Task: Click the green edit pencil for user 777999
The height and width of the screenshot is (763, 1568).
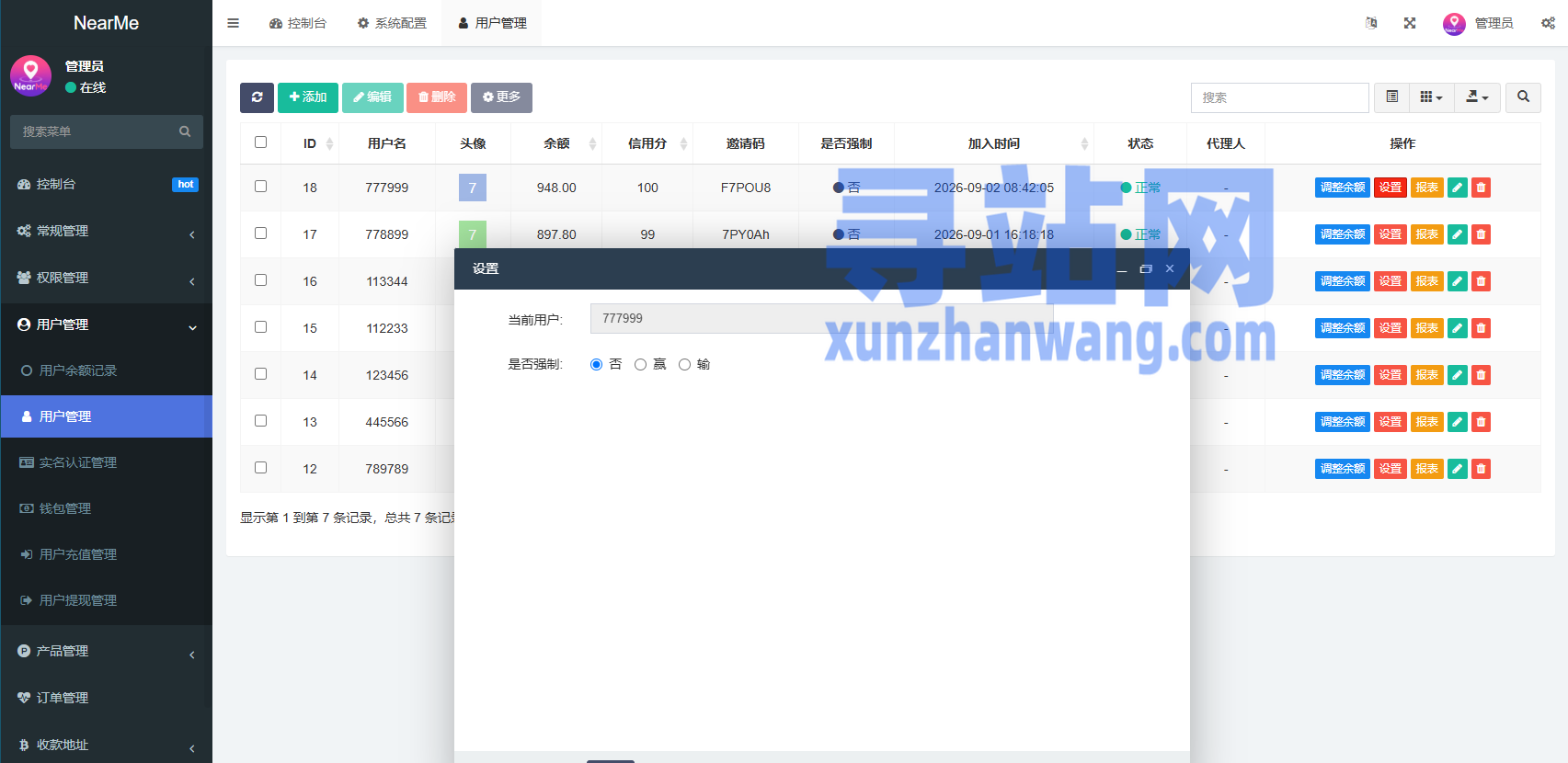Action: [1457, 188]
